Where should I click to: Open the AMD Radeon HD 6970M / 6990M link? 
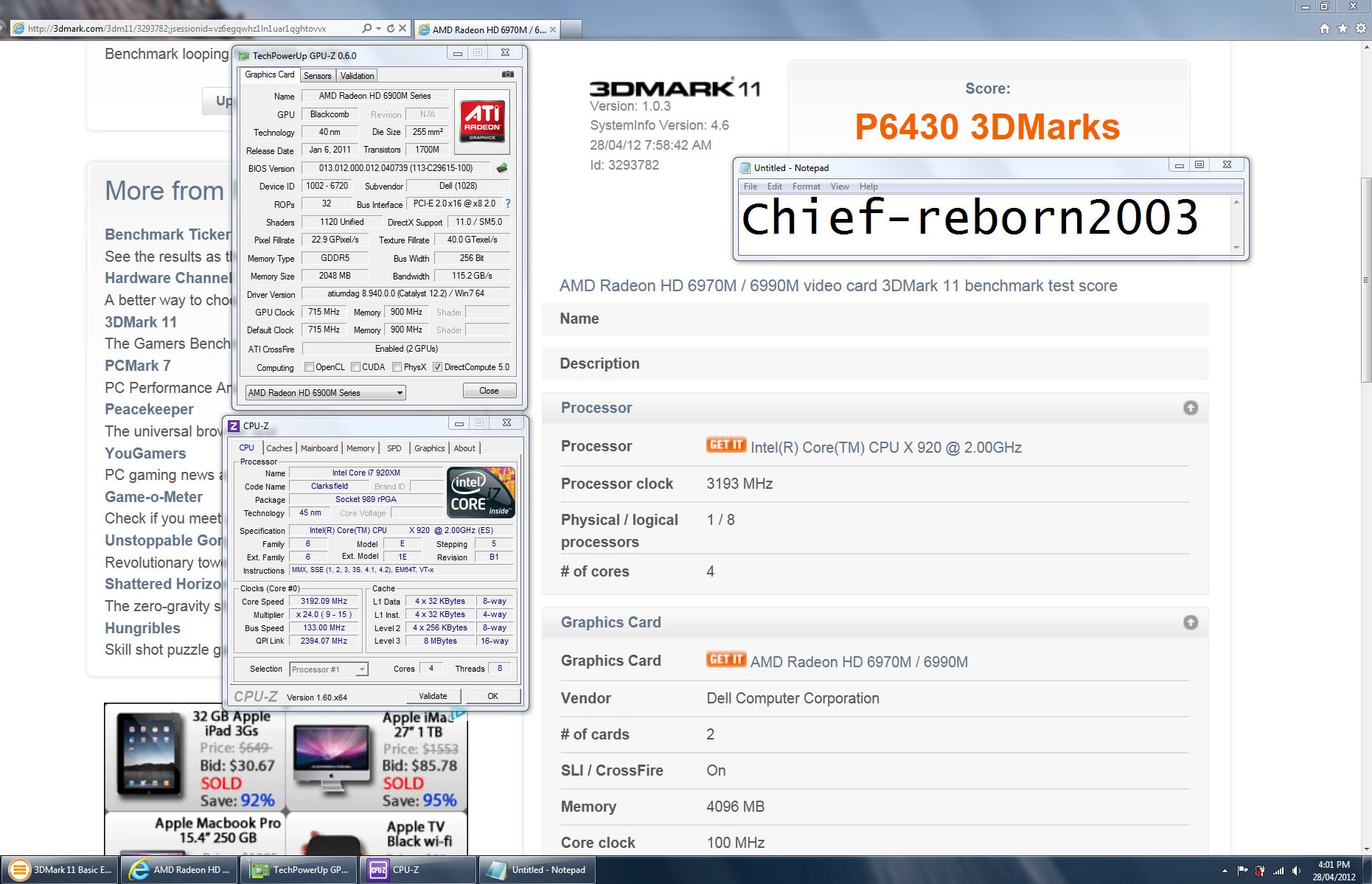pos(859,661)
